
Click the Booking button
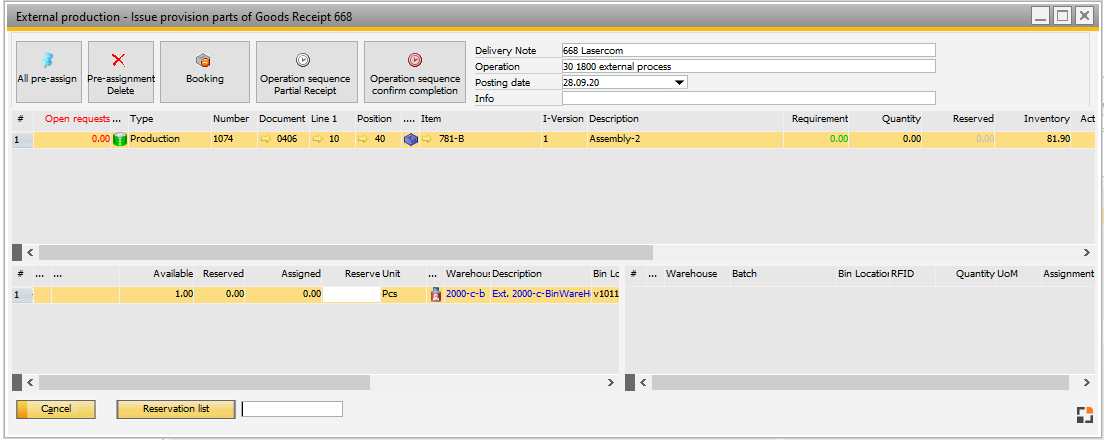coord(205,71)
